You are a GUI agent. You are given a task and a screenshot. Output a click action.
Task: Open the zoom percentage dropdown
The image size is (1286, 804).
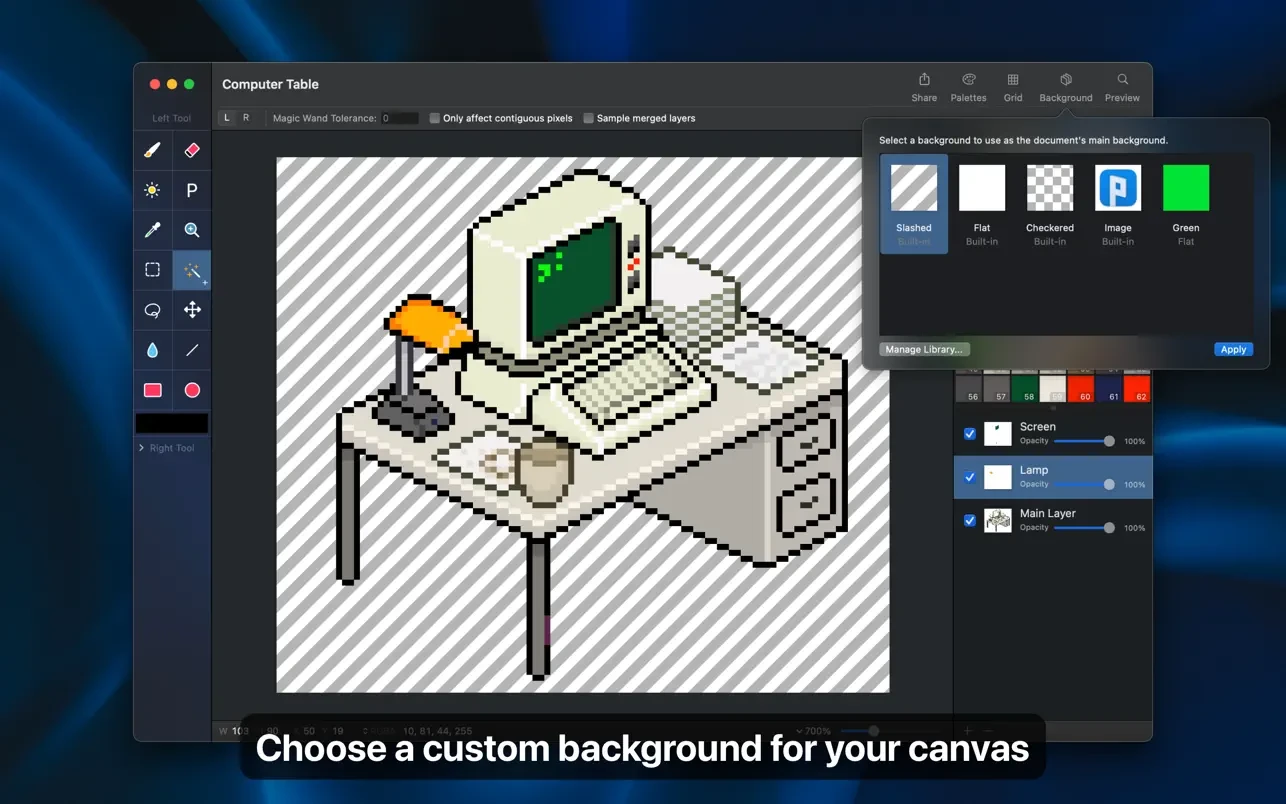coord(813,731)
